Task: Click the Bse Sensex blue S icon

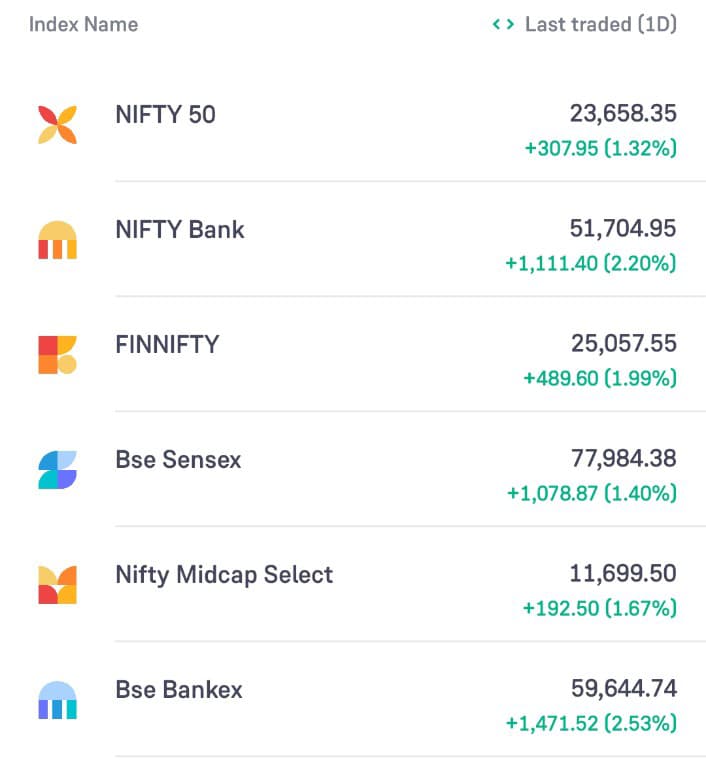Action: click(57, 470)
